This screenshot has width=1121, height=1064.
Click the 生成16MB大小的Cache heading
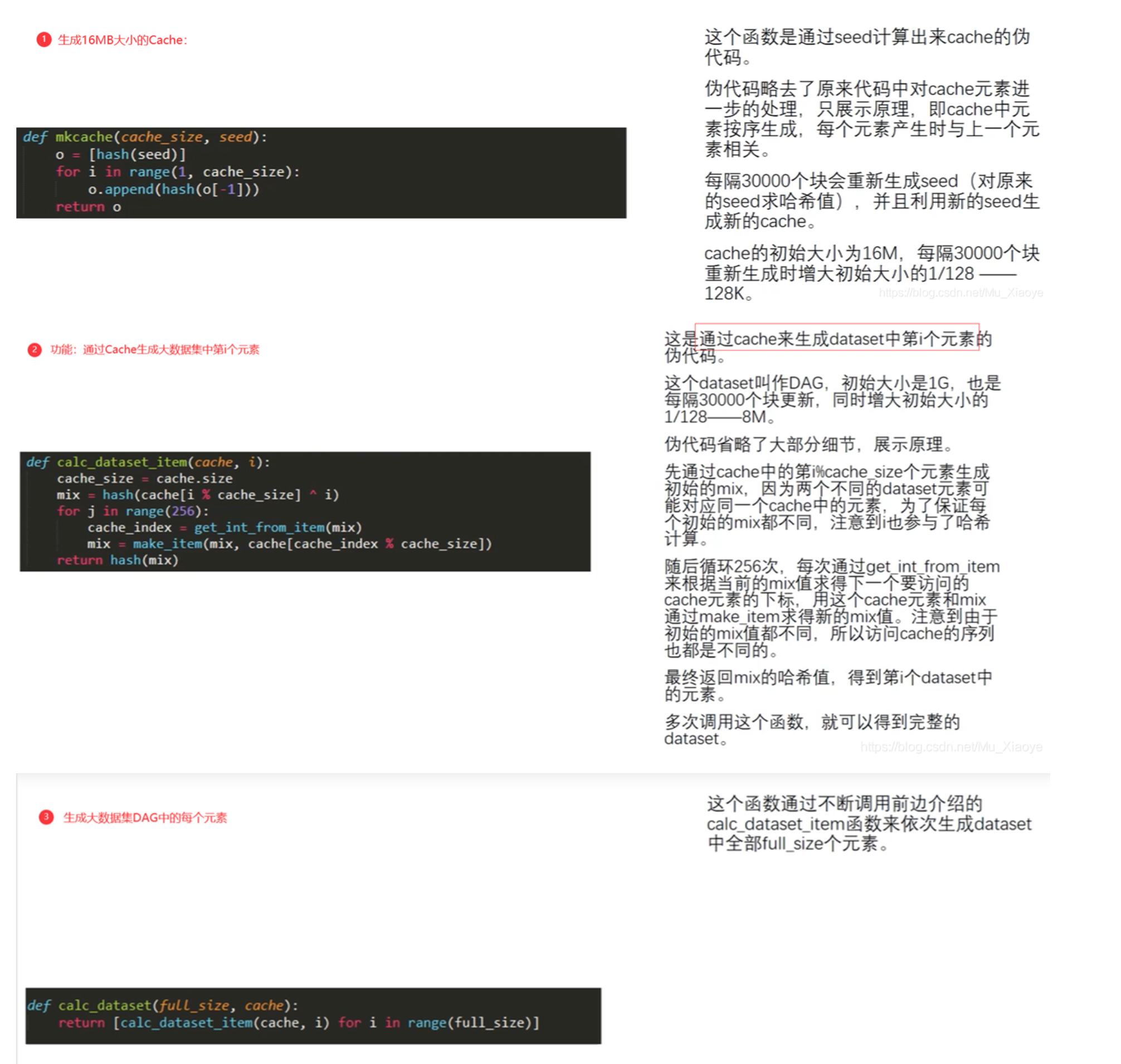coord(123,40)
